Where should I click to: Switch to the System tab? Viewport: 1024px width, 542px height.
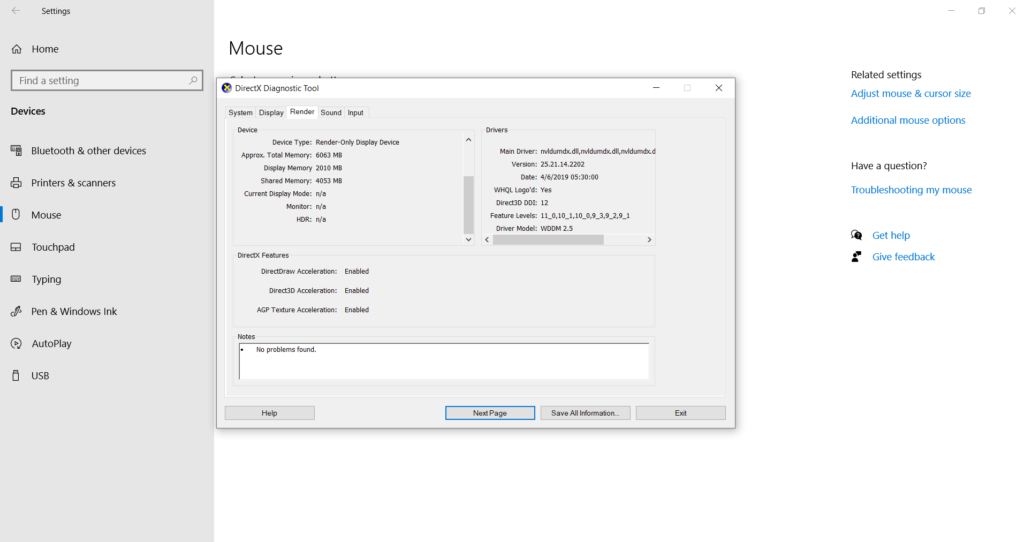coord(240,112)
